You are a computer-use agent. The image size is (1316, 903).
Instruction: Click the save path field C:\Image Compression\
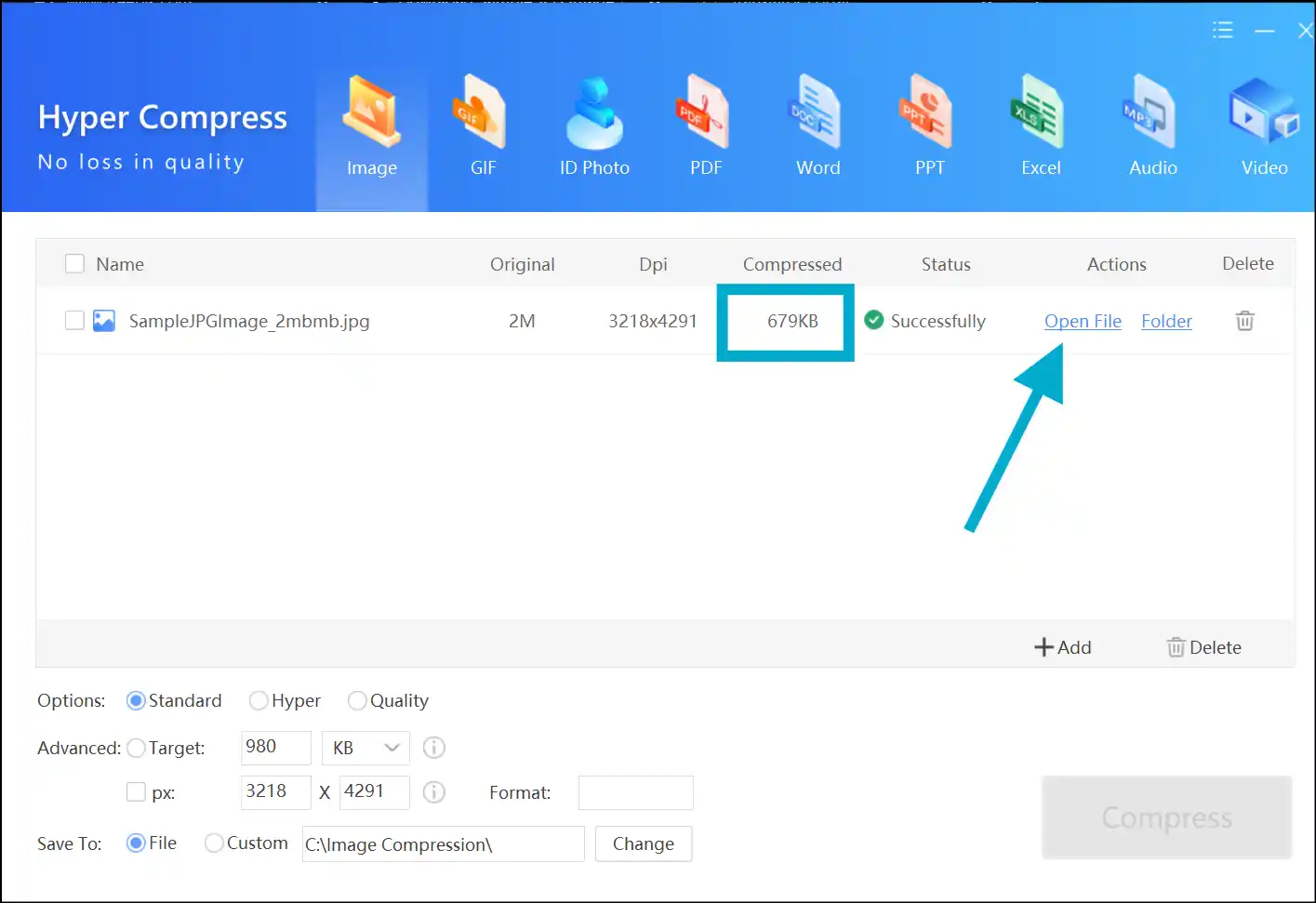(444, 843)
